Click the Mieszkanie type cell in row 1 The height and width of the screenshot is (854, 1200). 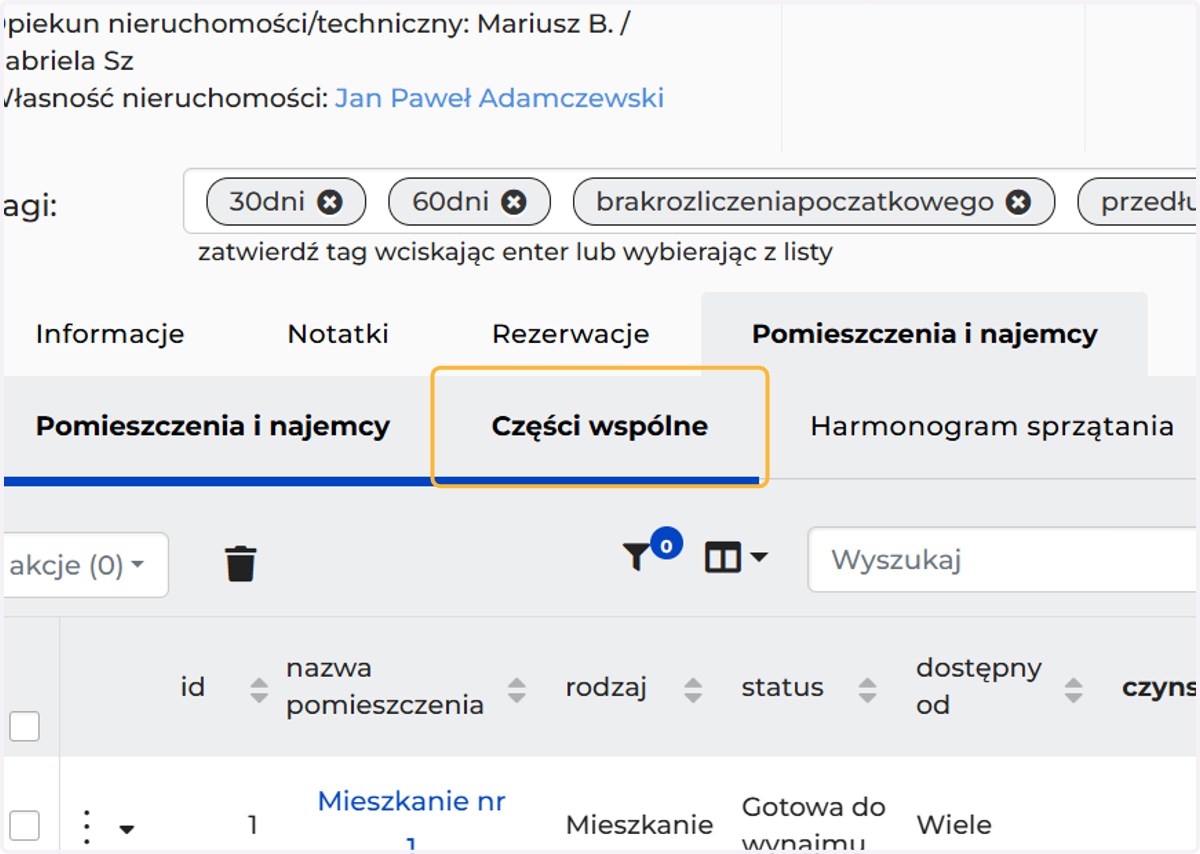tap(640, 825)
